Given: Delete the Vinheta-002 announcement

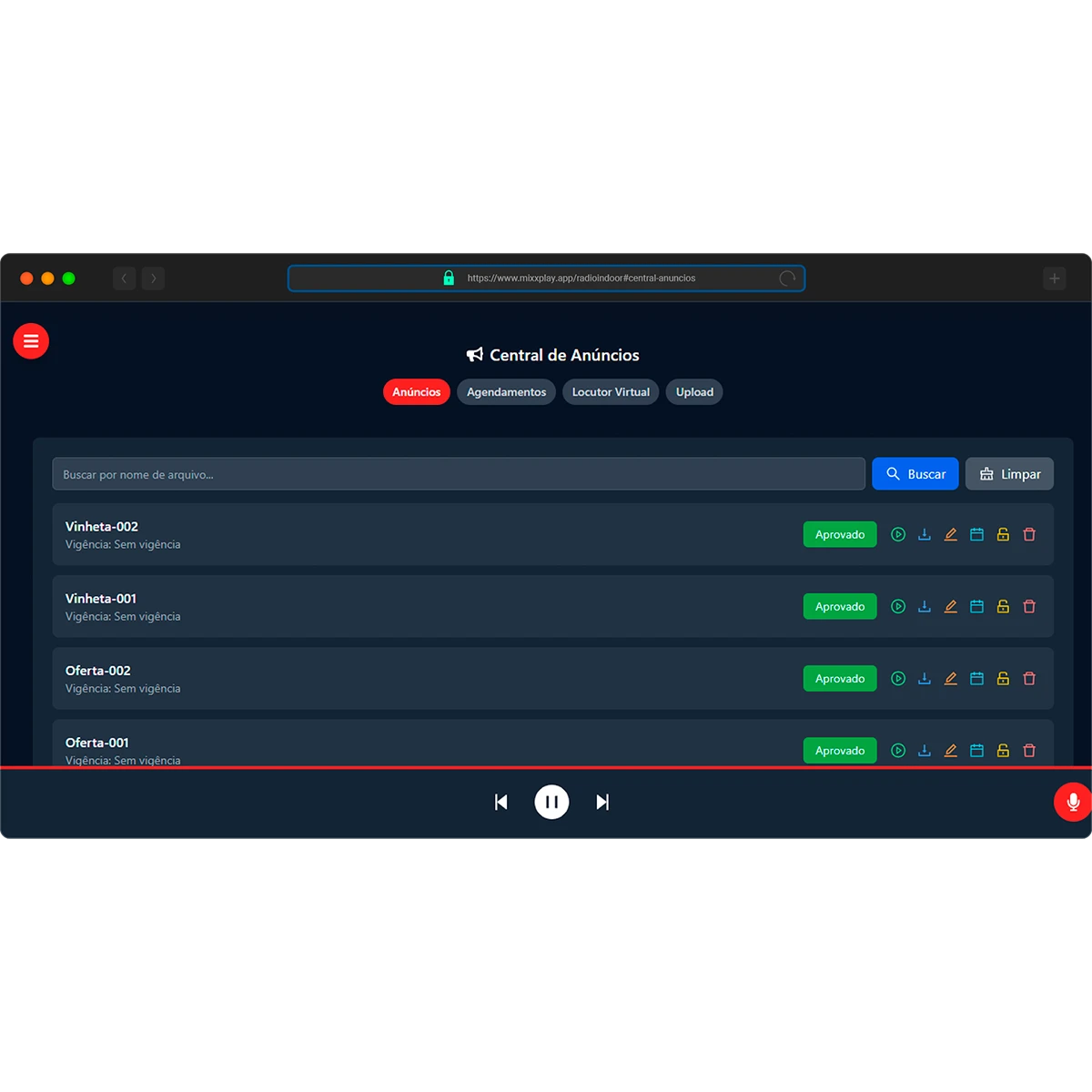Looking at the screenshot, I should [1029, 534].
